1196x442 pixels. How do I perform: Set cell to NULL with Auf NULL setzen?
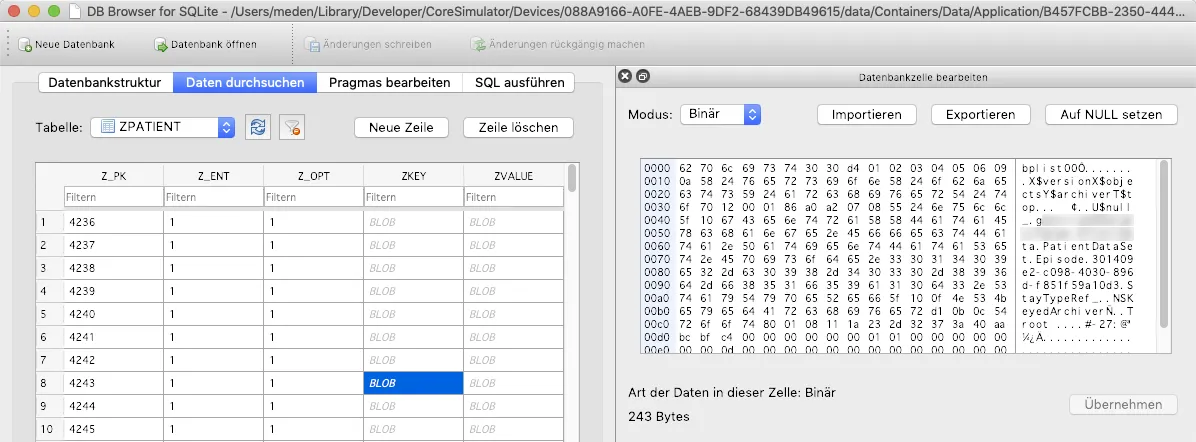1111,115
